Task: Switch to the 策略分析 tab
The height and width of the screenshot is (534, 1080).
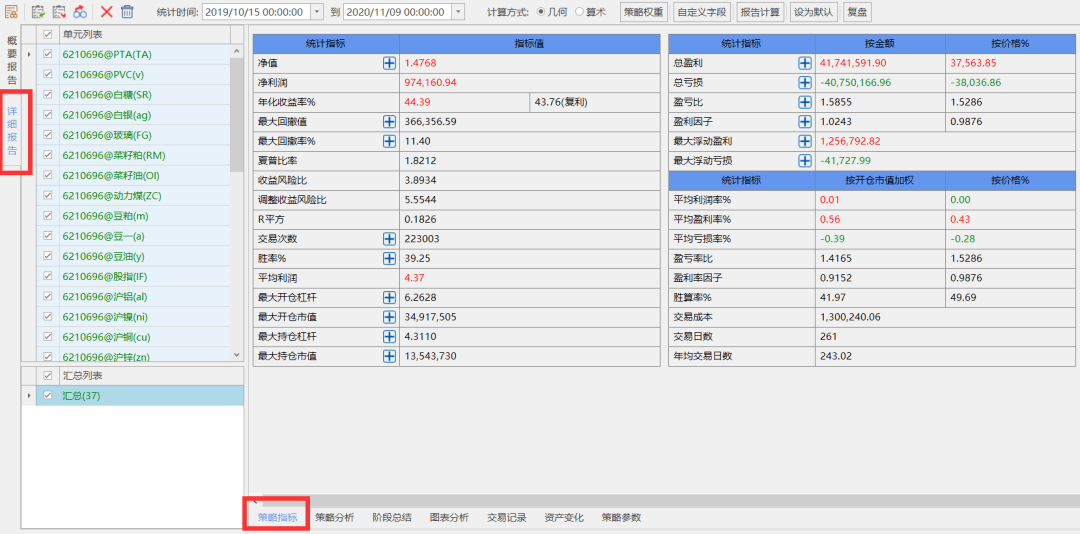Action: tap(334, 517)
